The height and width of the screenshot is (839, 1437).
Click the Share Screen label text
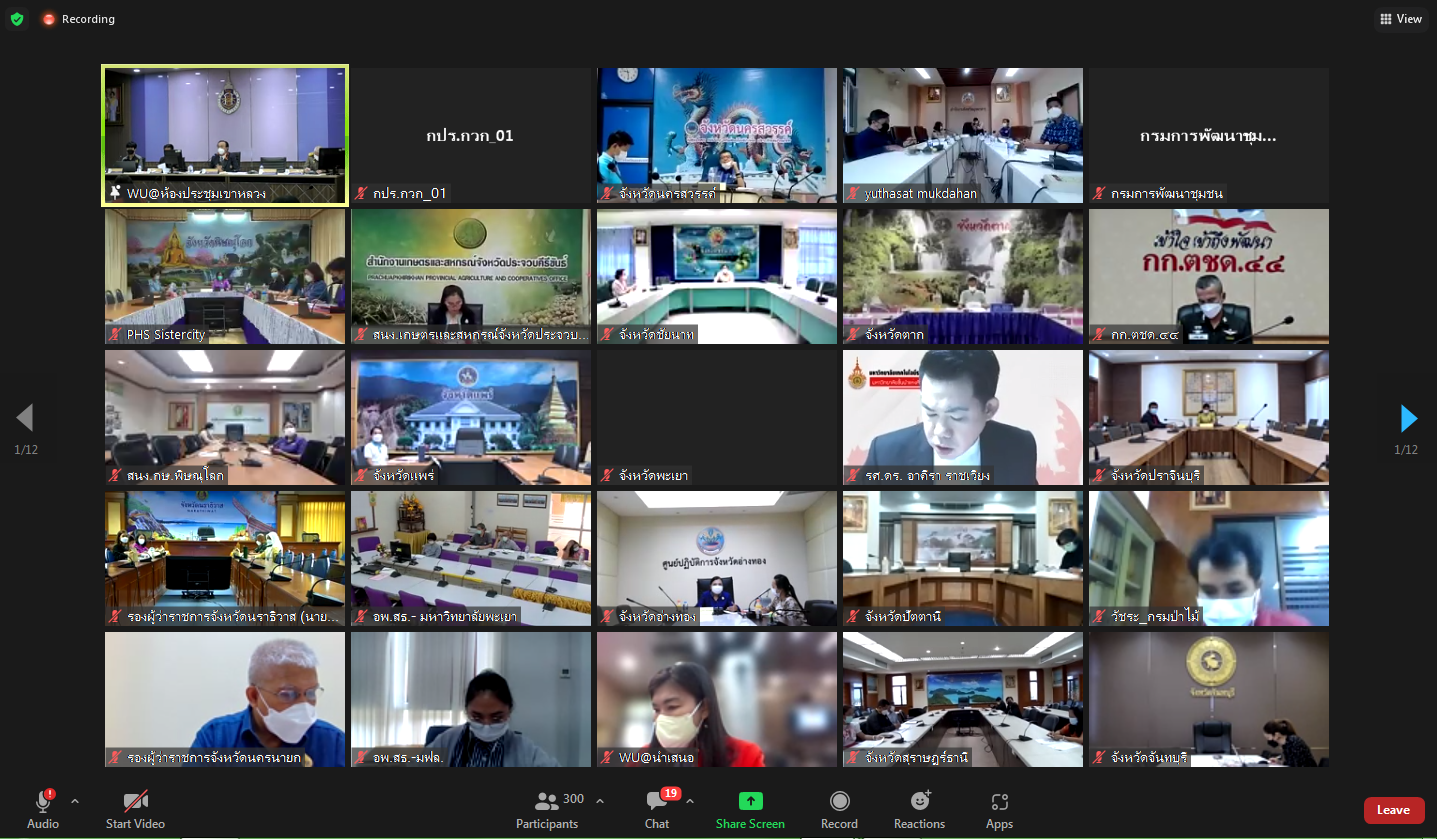pyautogui.click(x=750, y=824)
